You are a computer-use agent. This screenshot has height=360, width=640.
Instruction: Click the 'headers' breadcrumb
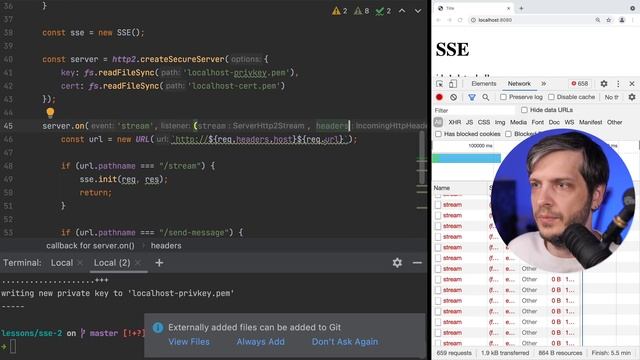point(166,246)
